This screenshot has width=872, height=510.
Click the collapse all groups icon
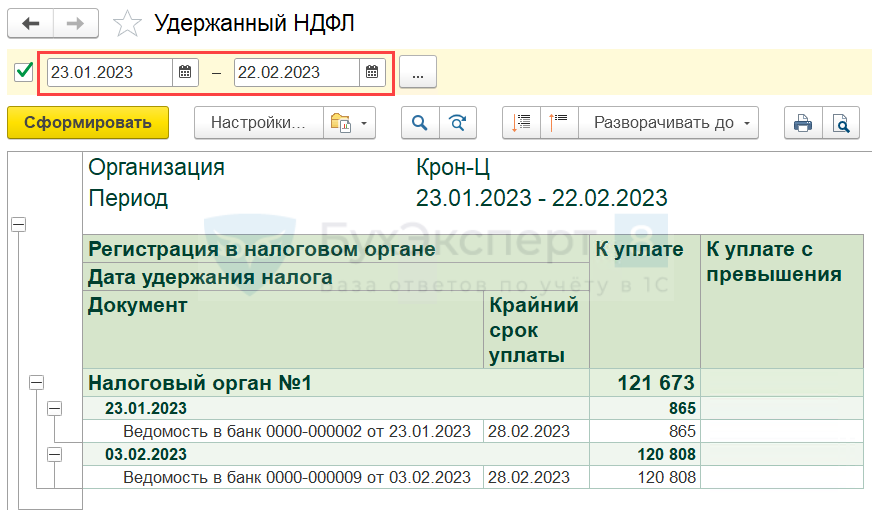point(521,123)
